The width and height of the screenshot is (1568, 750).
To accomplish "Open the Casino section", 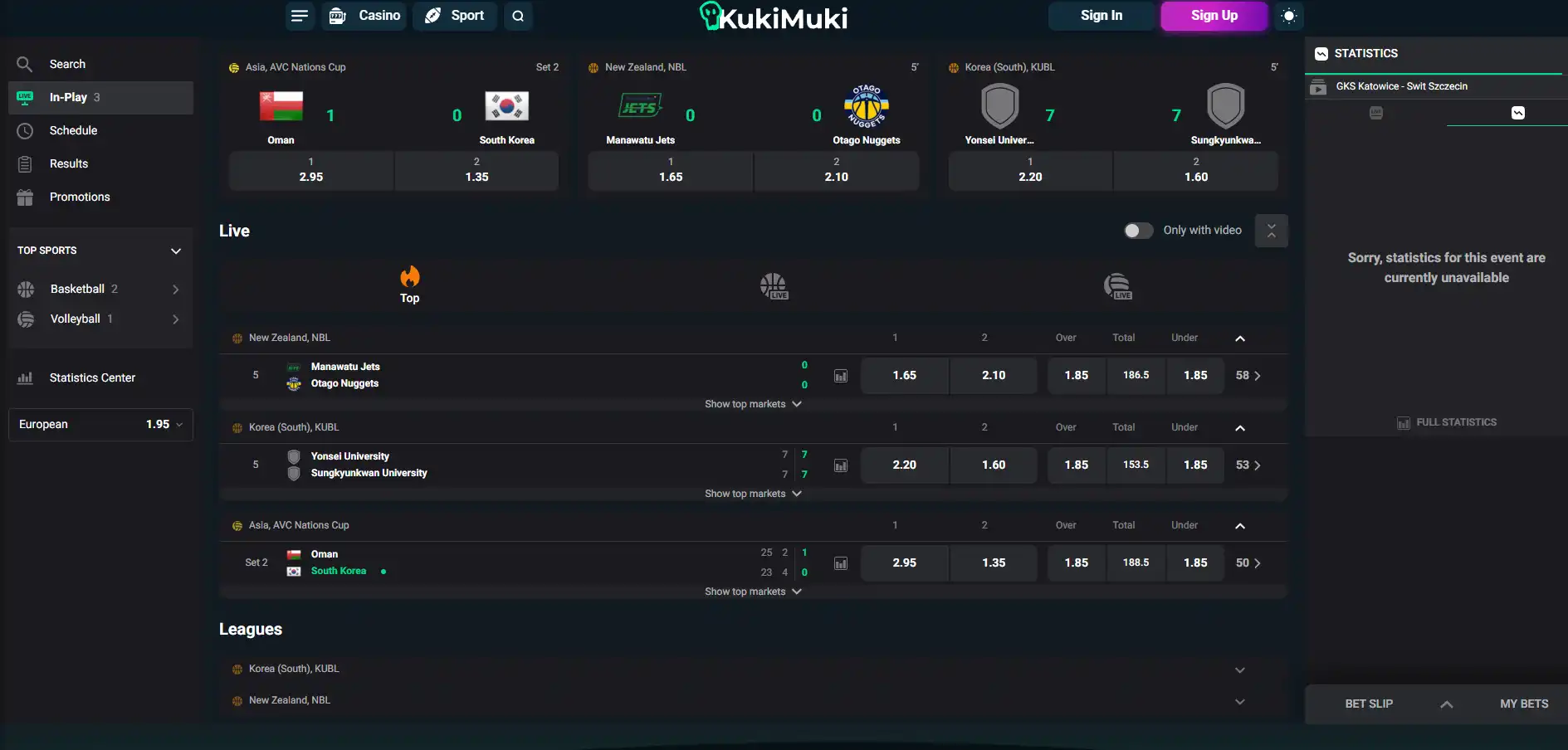I will (364, 16).
